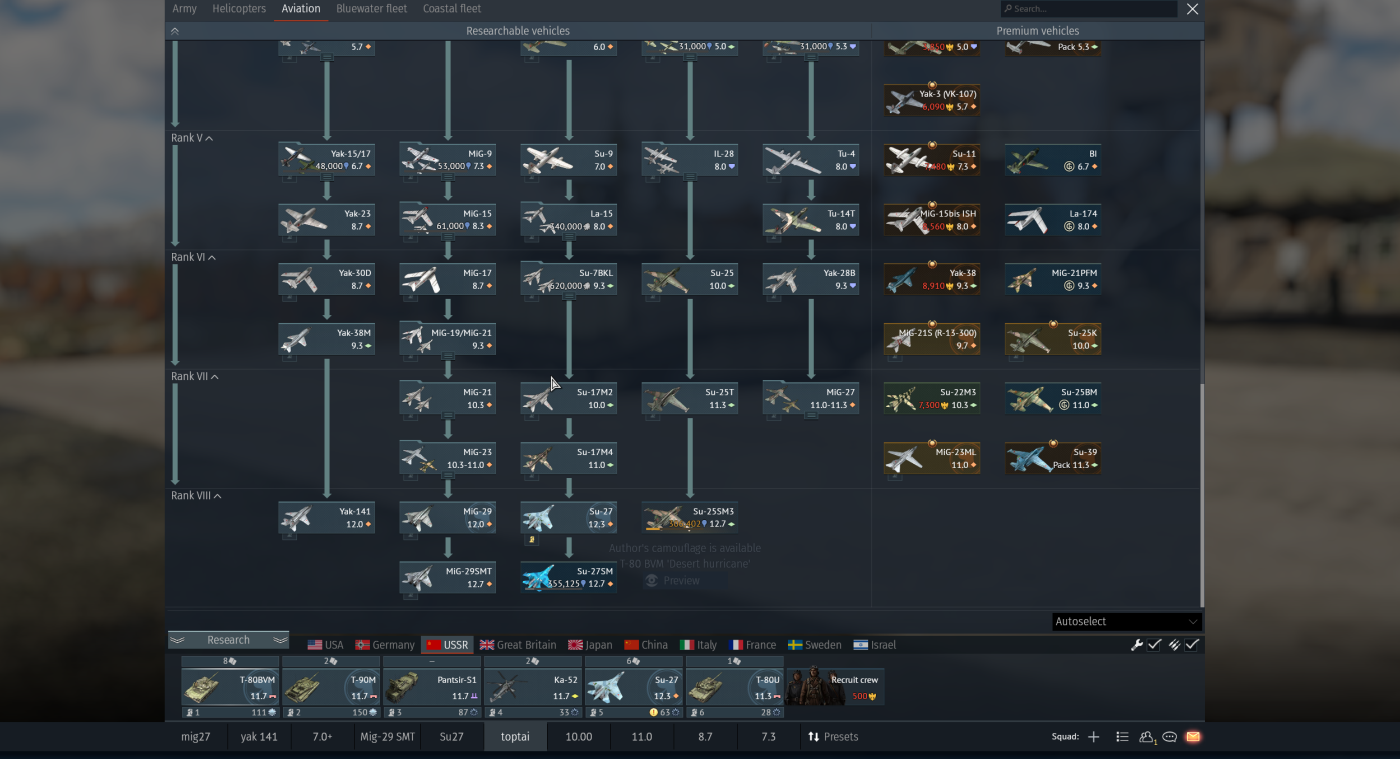Toggle checkbox beside the striped ammo icon
Screen dimensions: 1400x759
(x=1192, y=645)
